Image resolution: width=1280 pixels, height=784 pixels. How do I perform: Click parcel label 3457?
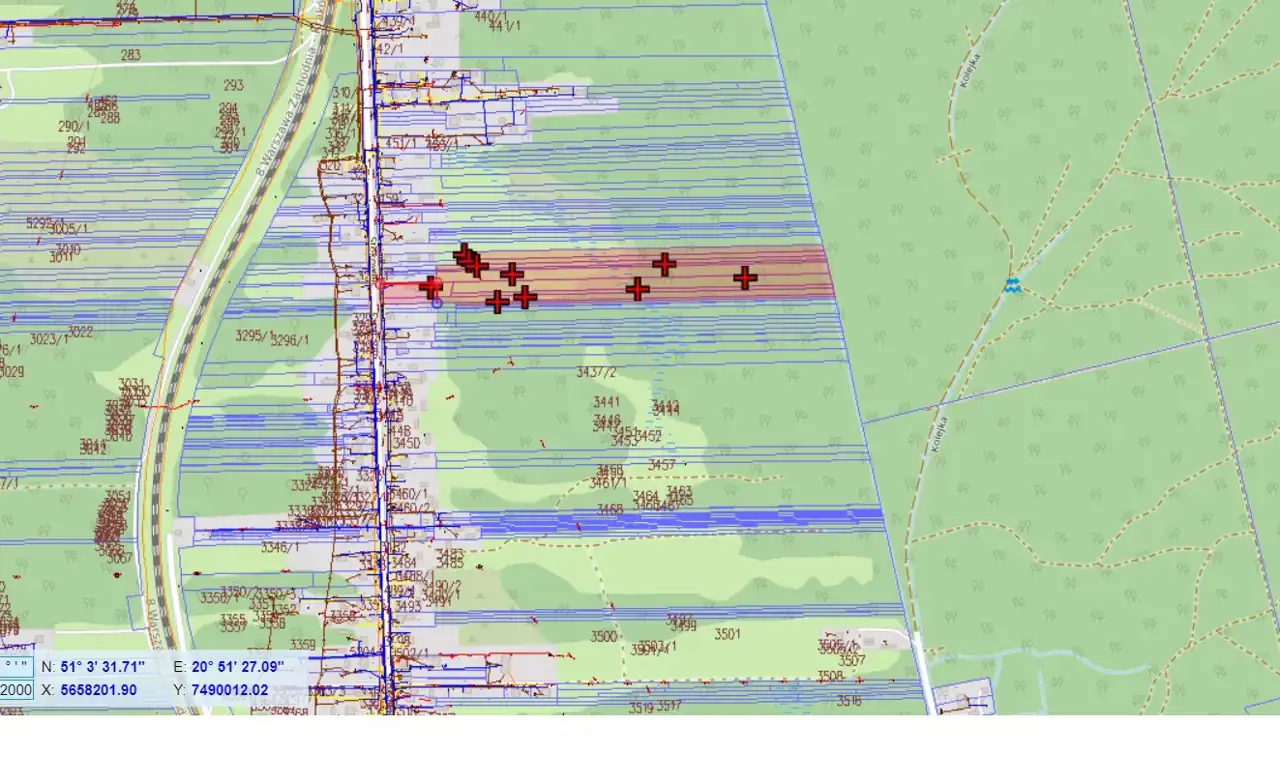(x=661, y=465)
